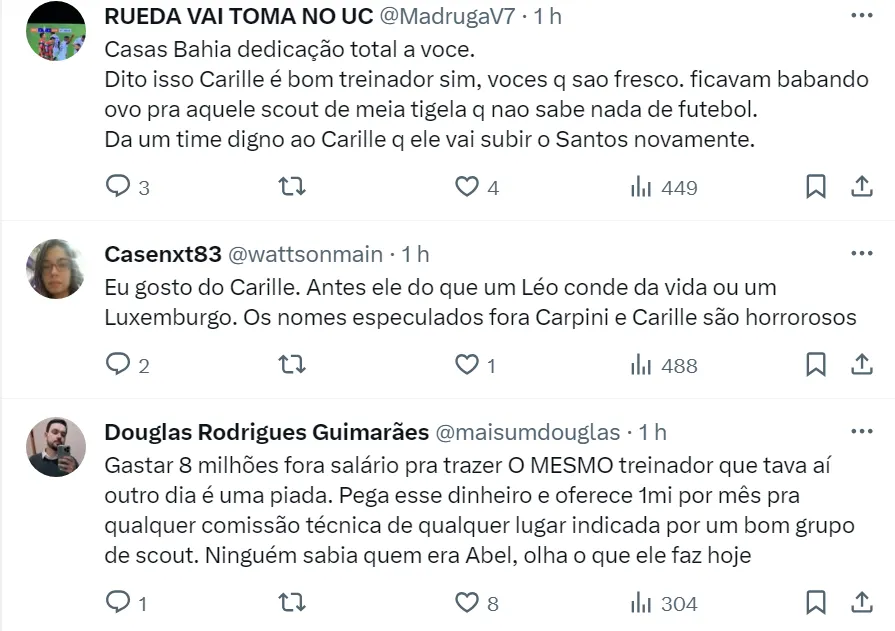Screen dimensions: 895x631
Task: Repost Casenxt83's tweet about Carille
Action: tap(291, 365)
